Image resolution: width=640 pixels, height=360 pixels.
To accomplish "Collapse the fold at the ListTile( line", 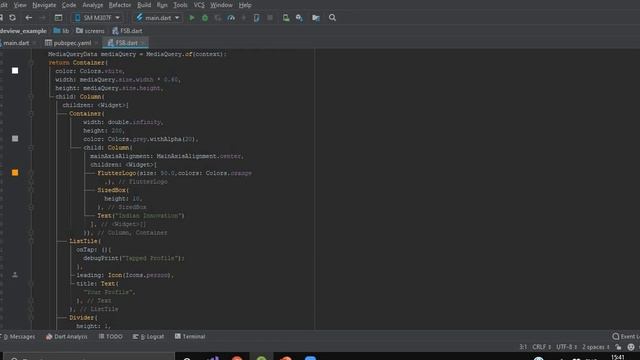I will [31, 241].
